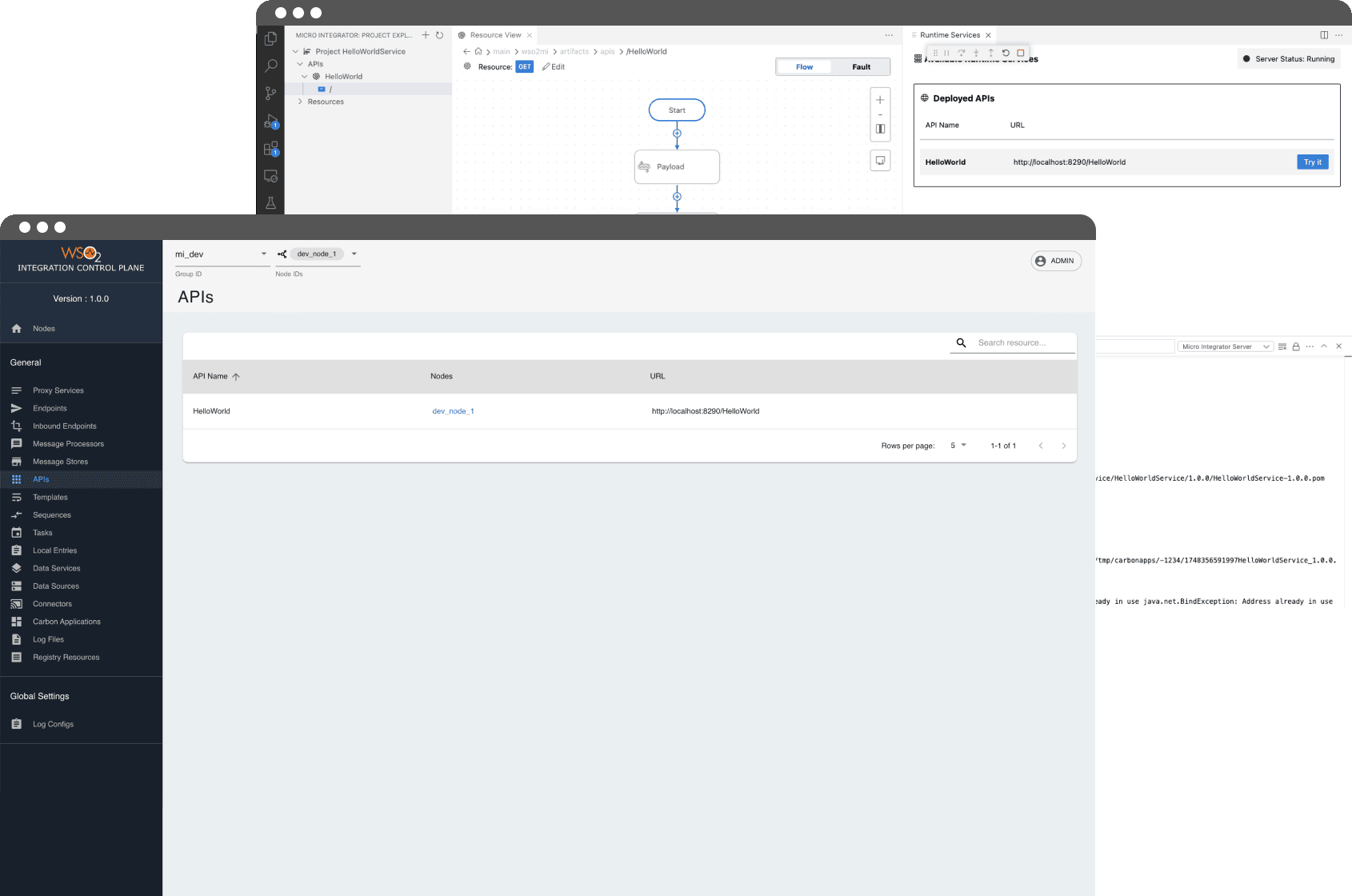This screenshot has width=1352, height=896.
Task: Select the Runtime Services tab
Action: pos(950,35)
